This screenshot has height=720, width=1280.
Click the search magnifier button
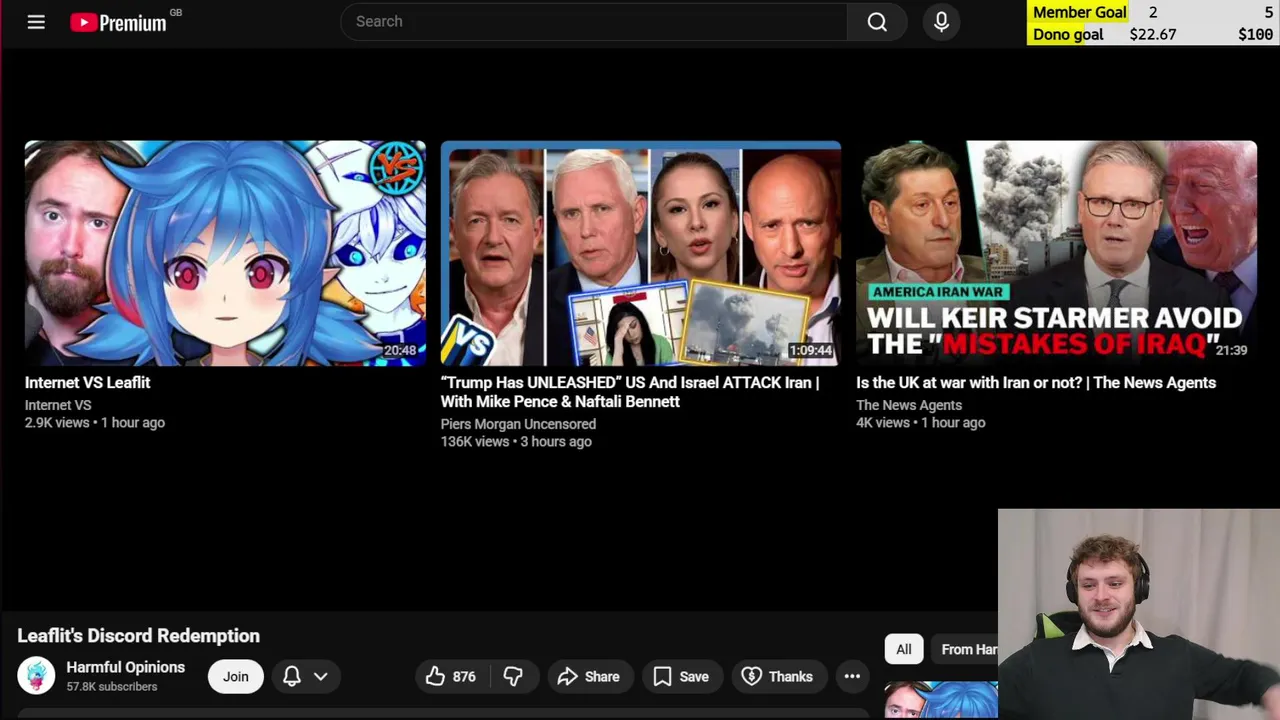877,22
